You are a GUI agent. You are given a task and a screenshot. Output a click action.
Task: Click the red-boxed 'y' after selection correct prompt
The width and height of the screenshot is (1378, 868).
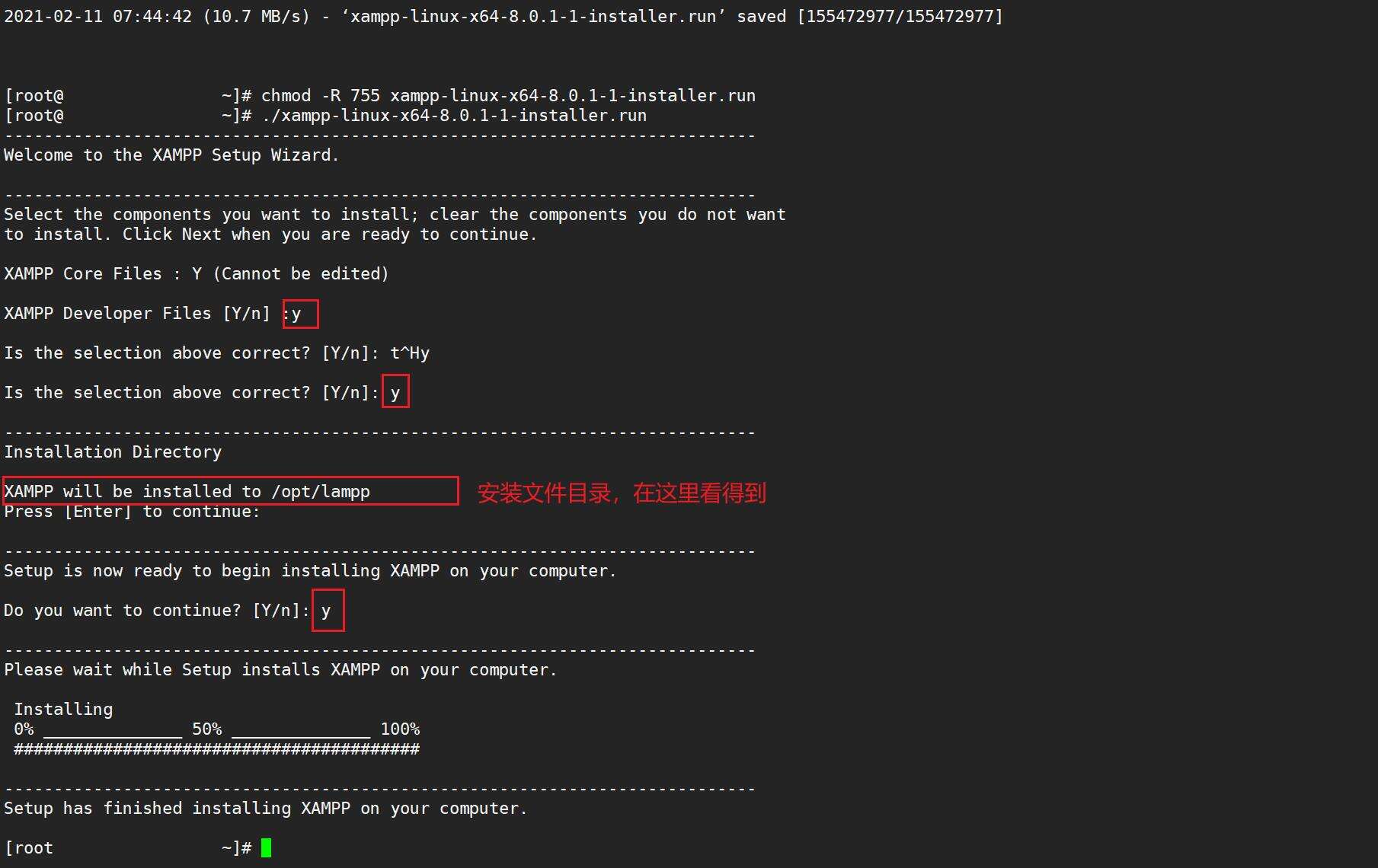pos(395,391)
